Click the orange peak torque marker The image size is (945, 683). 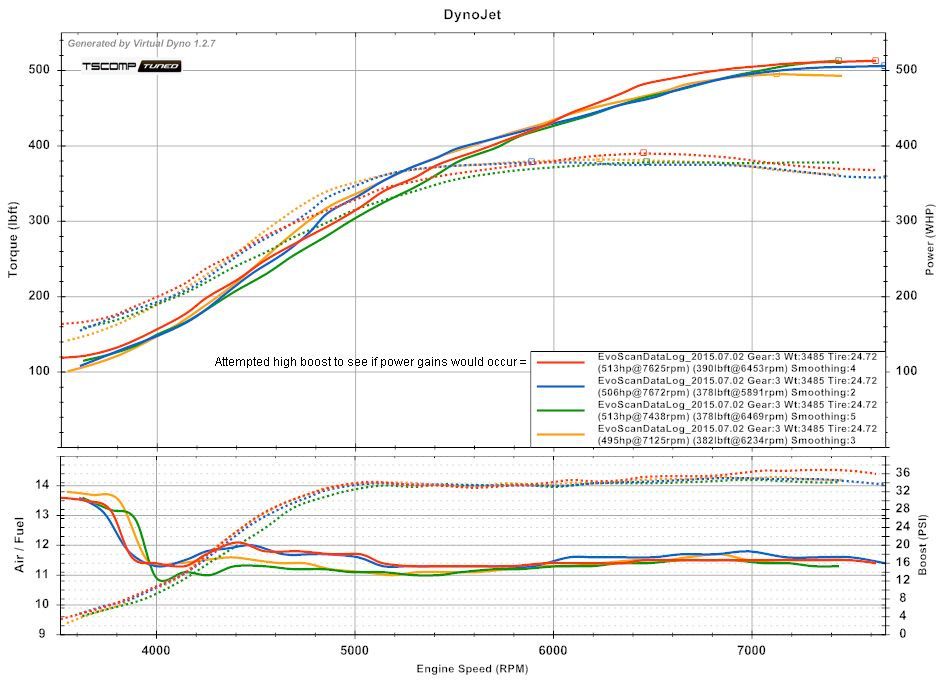point(598,159)
